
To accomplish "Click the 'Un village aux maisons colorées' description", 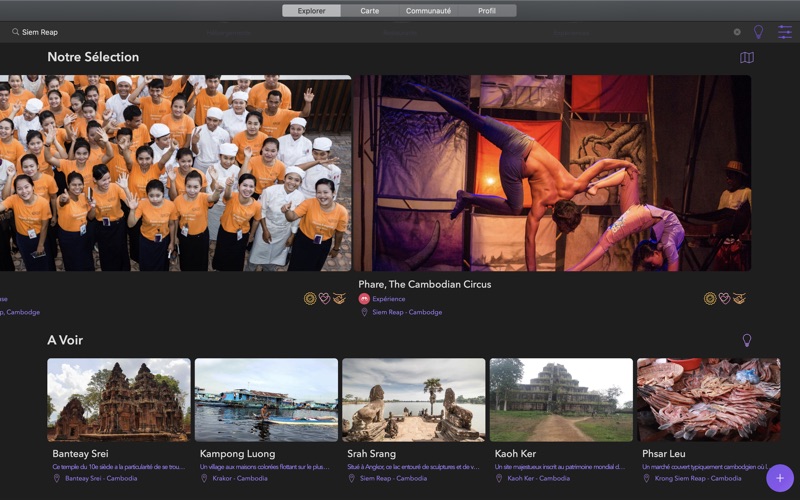I will point(264,467).
